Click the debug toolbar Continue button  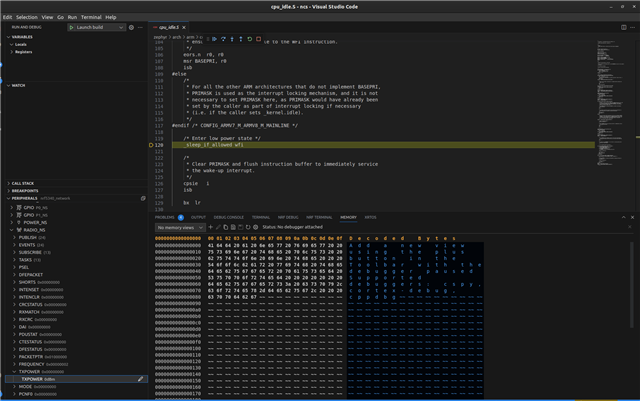pos(212,39)
